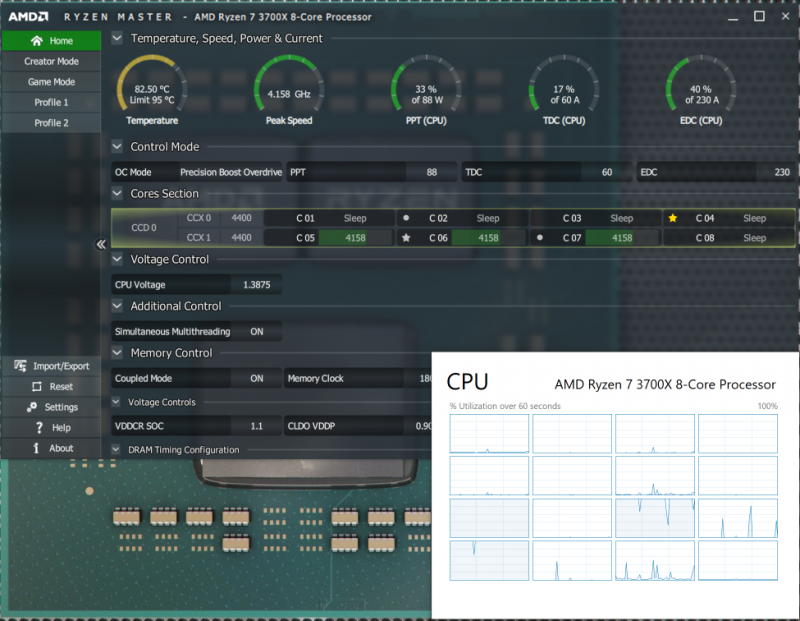
Task: Select sleeping core C 03
Action: click(596, 218)
